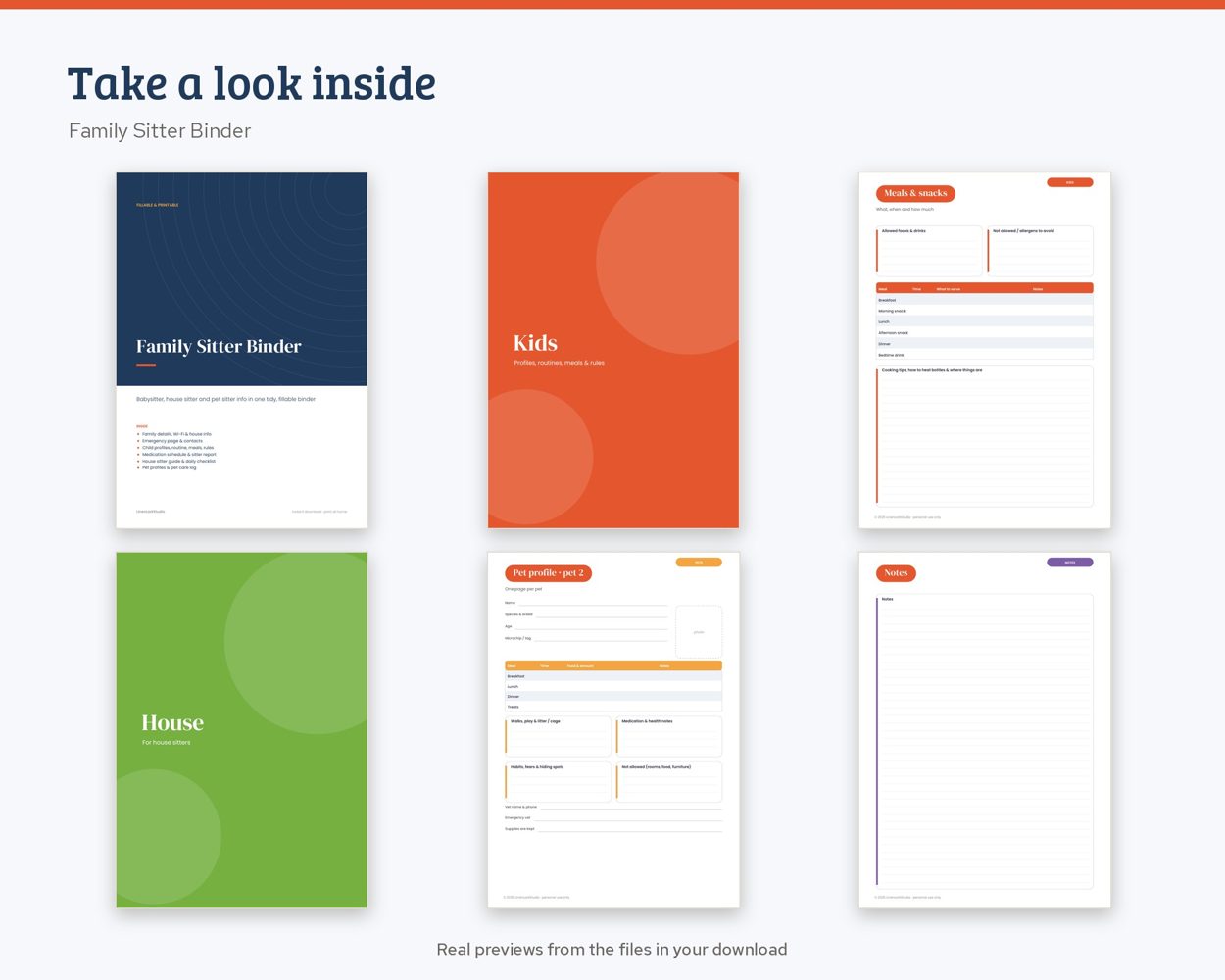Screen dimensions: 1225x980
Task: Click the orange "Notes" page title pill
Action: point(896,573)
